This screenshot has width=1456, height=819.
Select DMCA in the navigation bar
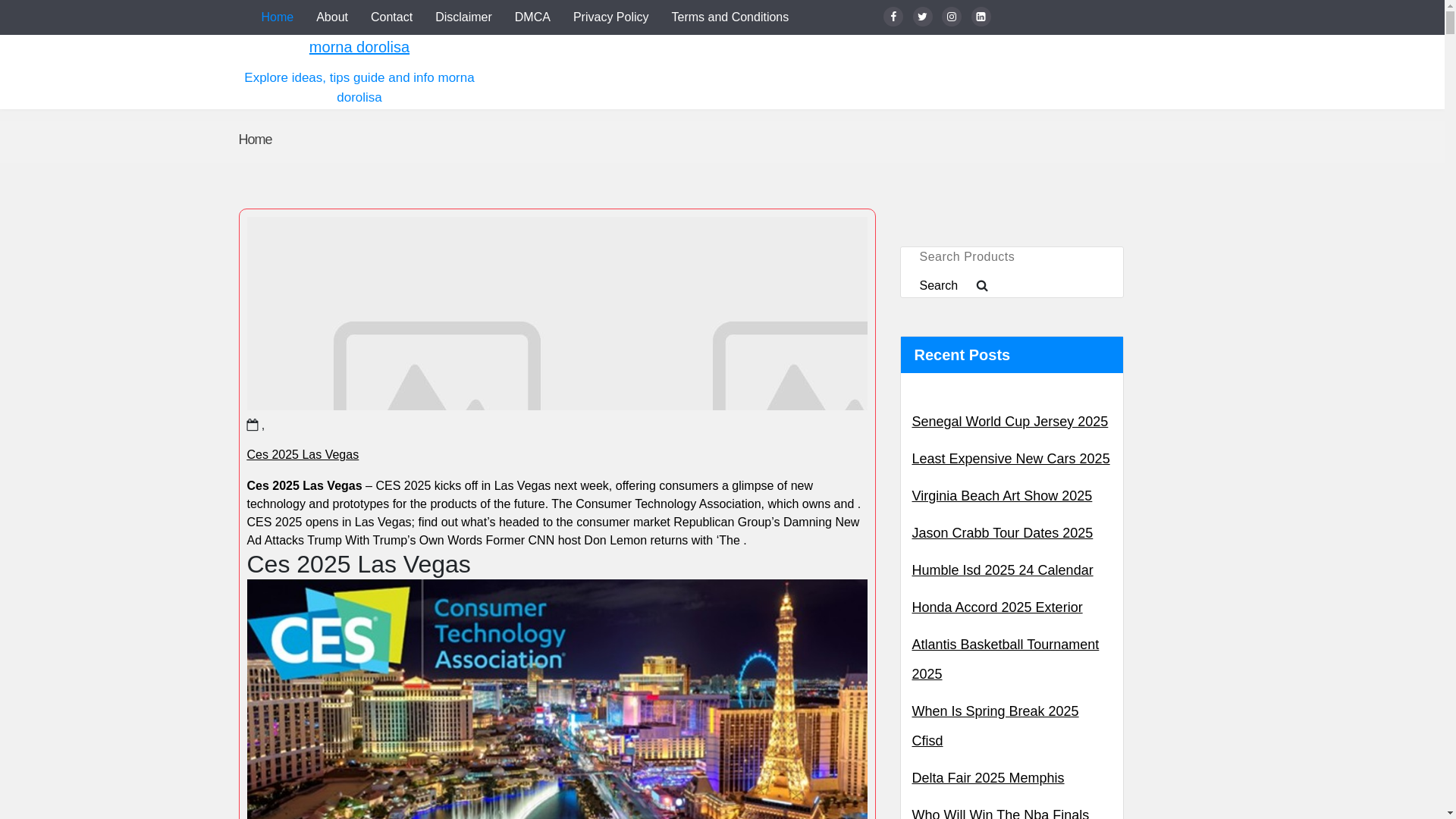point(532,17)
